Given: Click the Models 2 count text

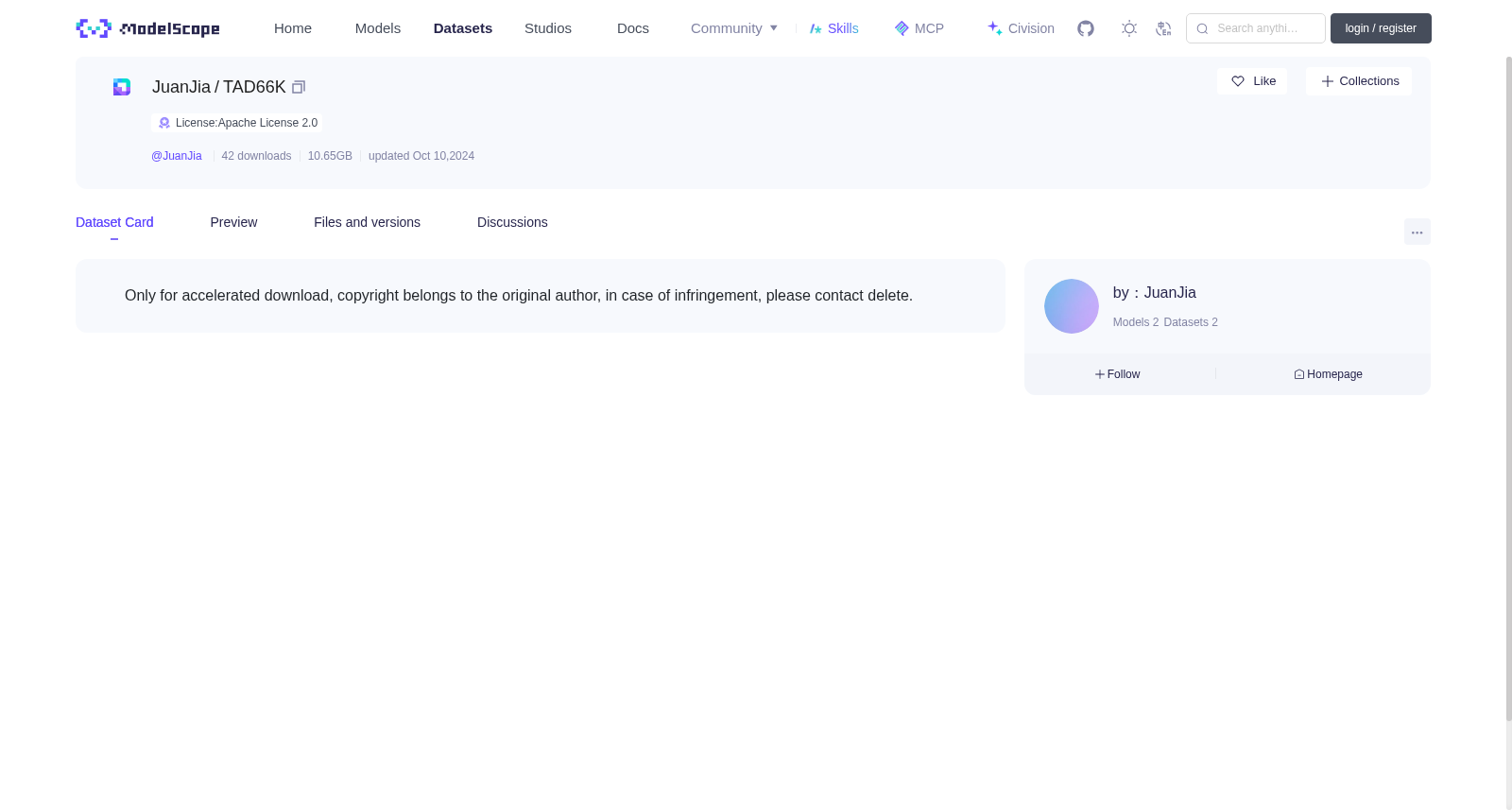Looking at the screenshot, I should (1136, 322).
